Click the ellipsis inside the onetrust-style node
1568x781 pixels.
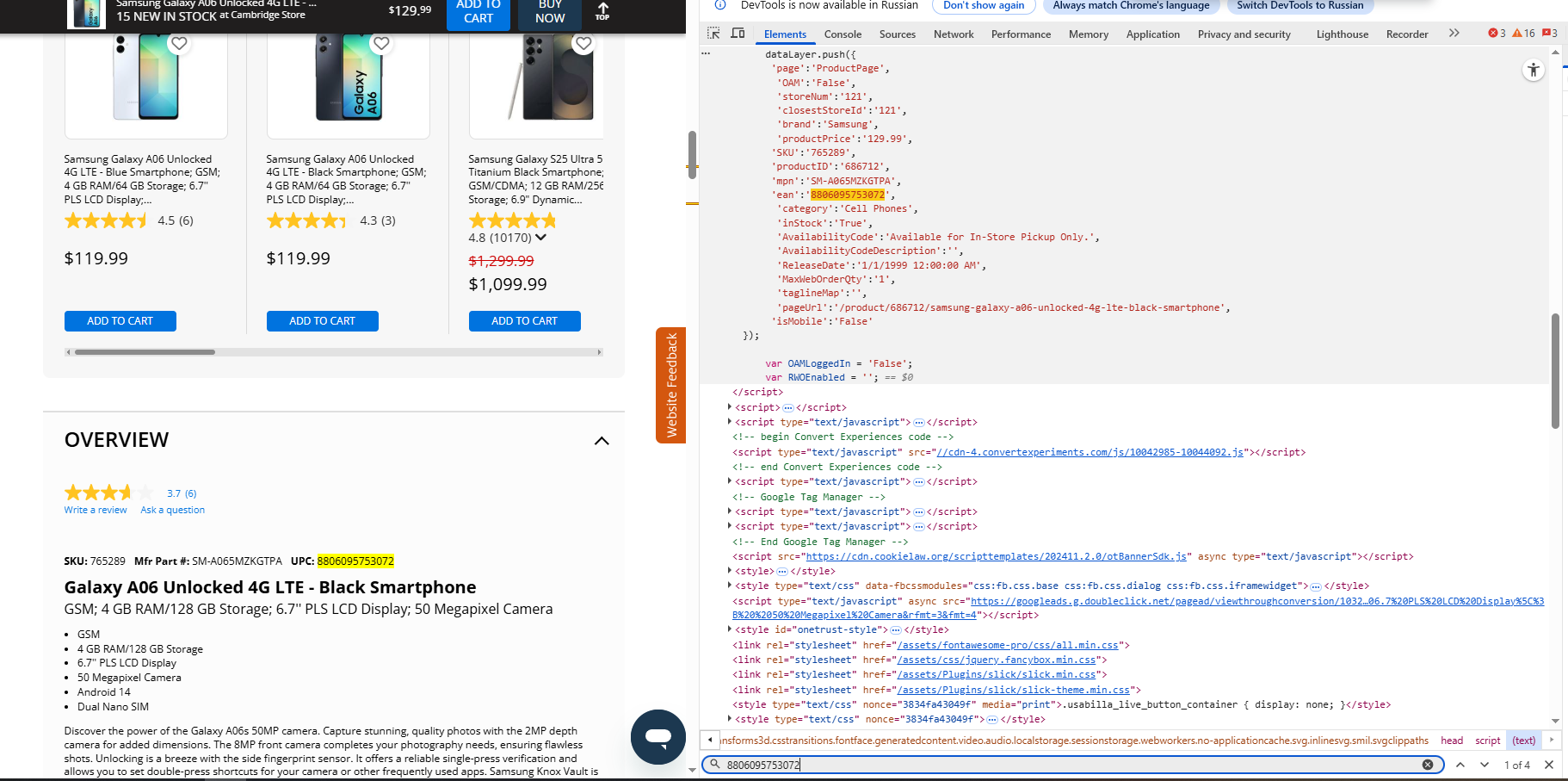(896, 630)
